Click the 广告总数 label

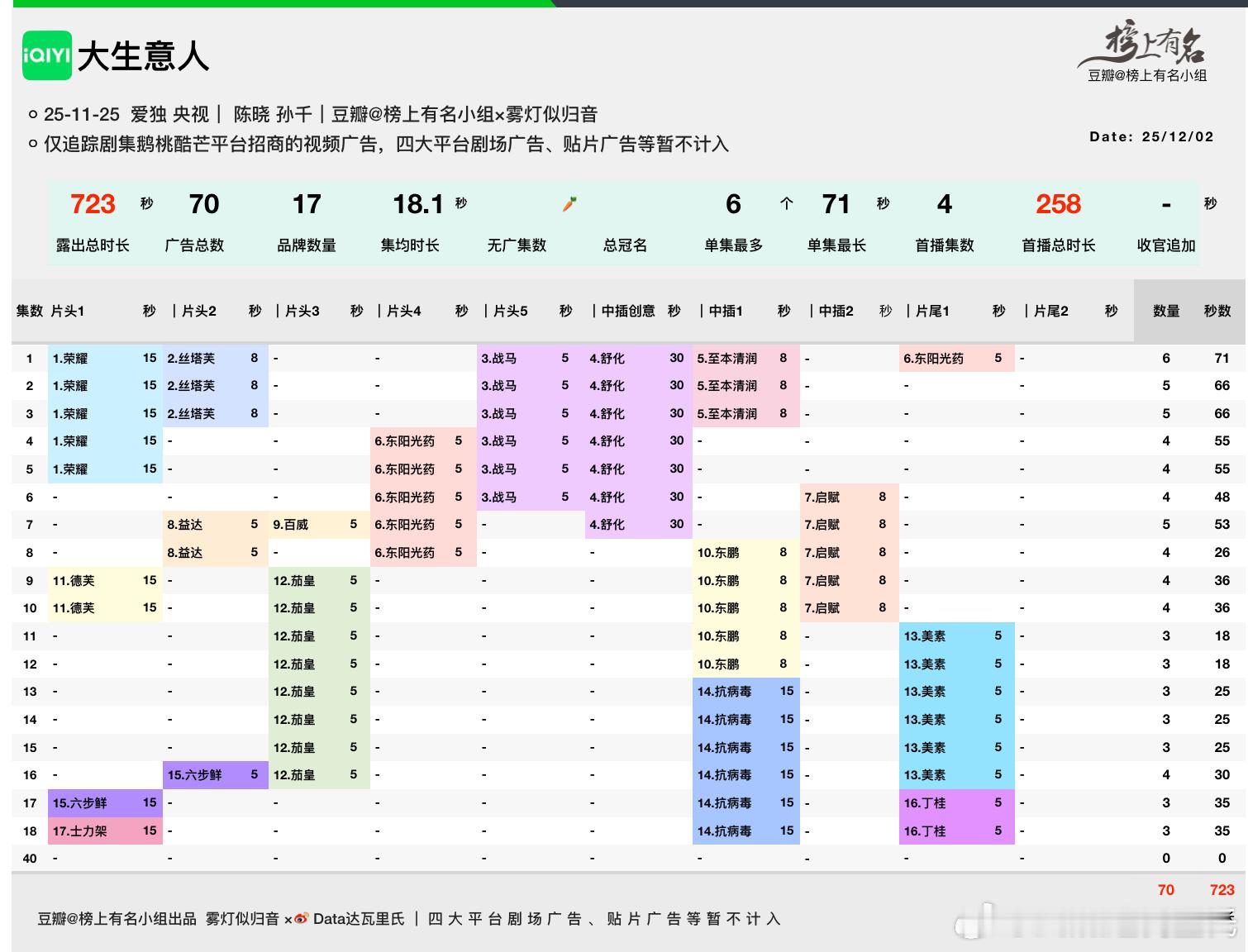pyautogui.click(x=195, y=245)
